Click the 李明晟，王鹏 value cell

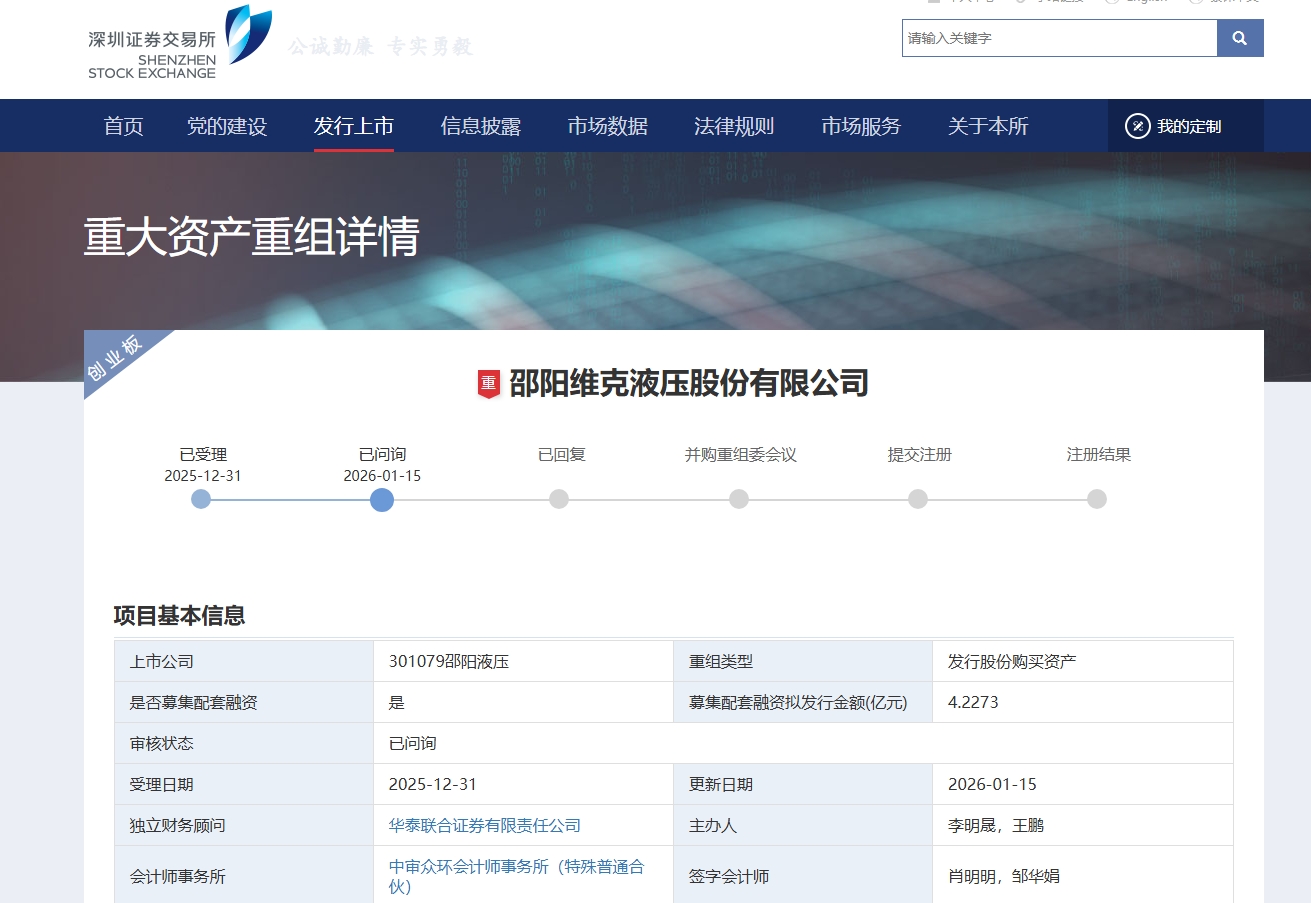point(1082,825)
